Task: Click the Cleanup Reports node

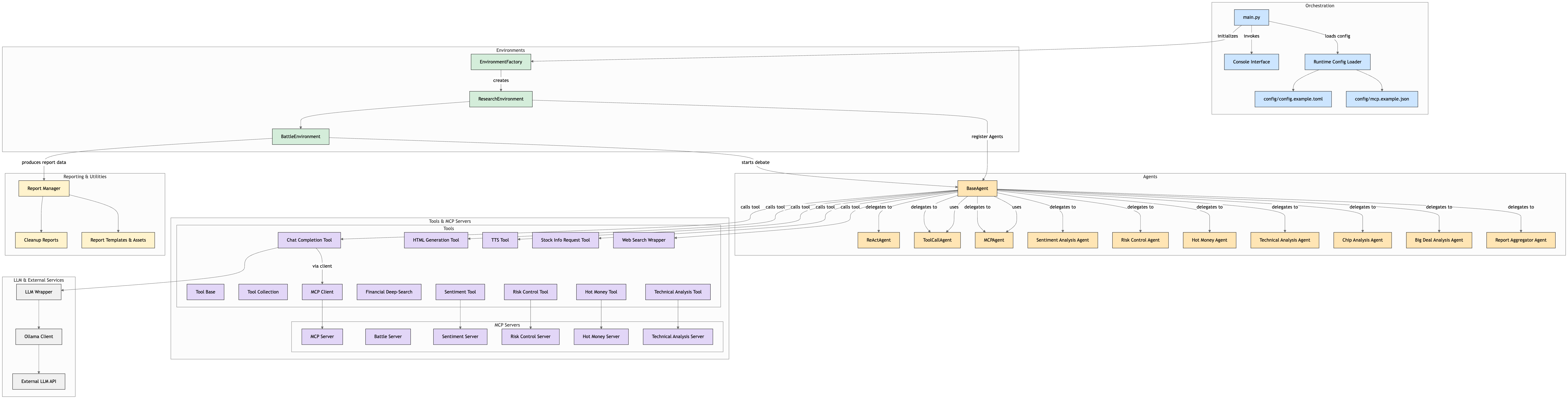Action: [41, 240]
